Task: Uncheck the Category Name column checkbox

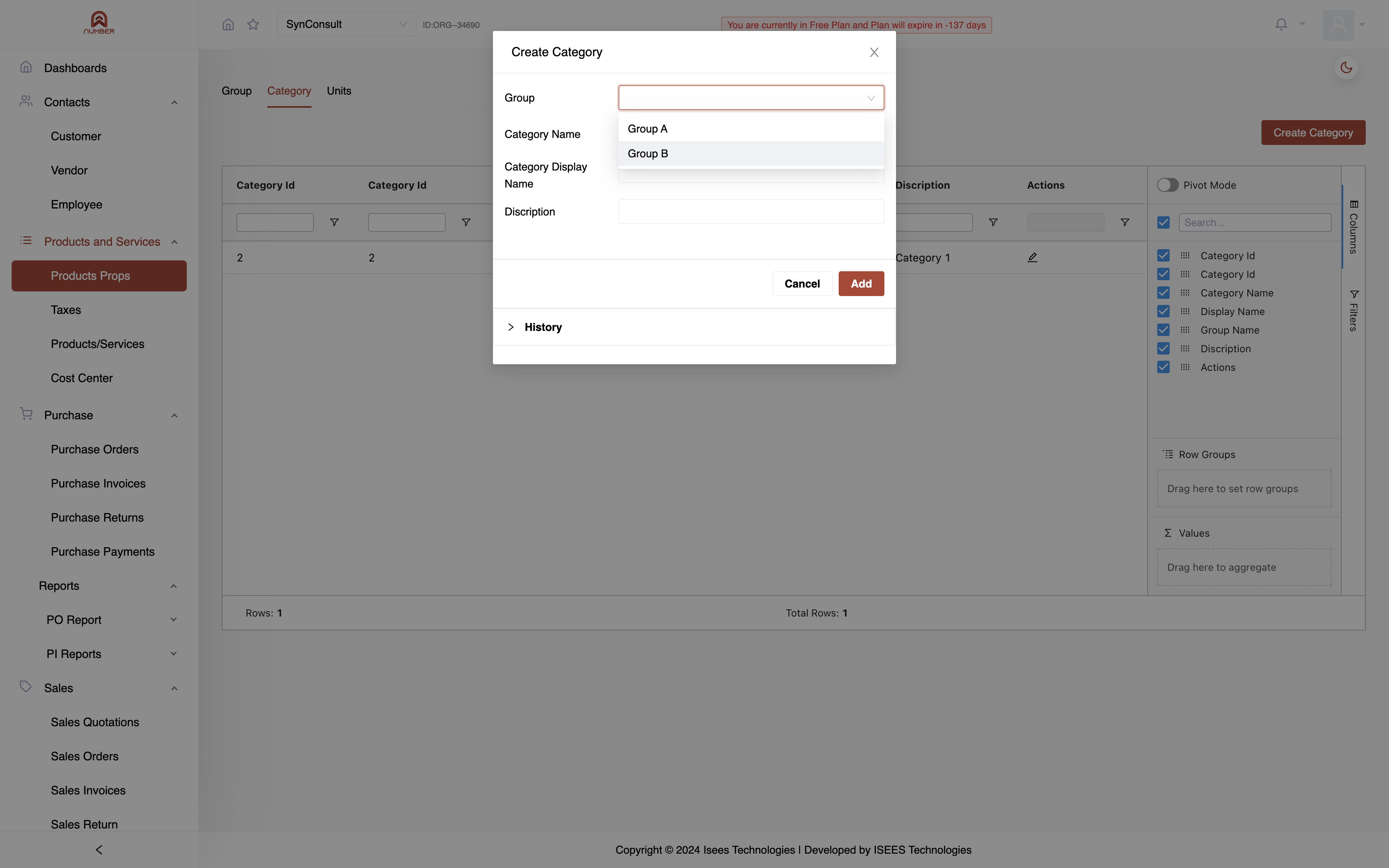Action: [1163, 293]
